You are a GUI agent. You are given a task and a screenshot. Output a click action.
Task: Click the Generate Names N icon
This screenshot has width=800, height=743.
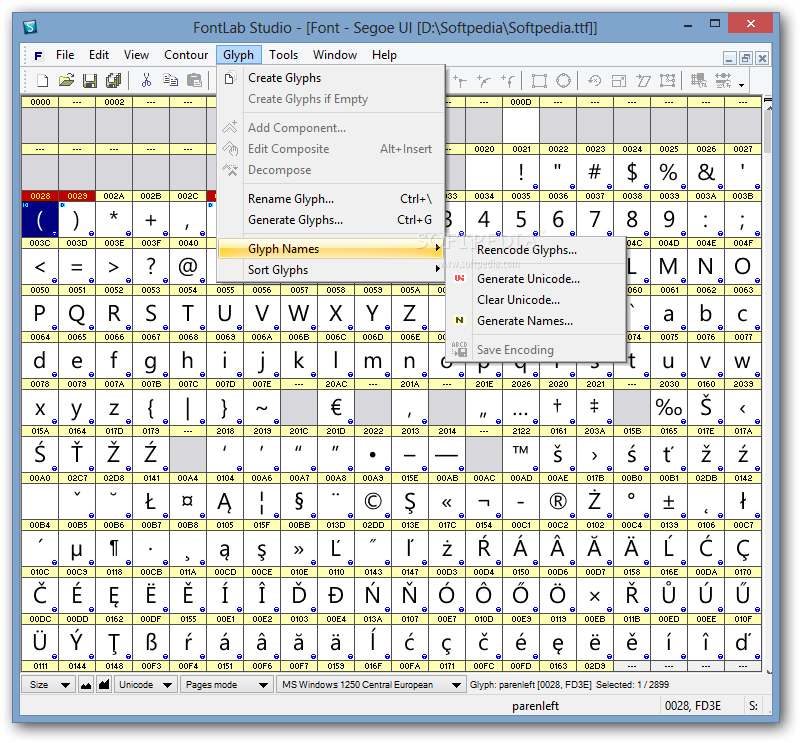pos(459,320)
